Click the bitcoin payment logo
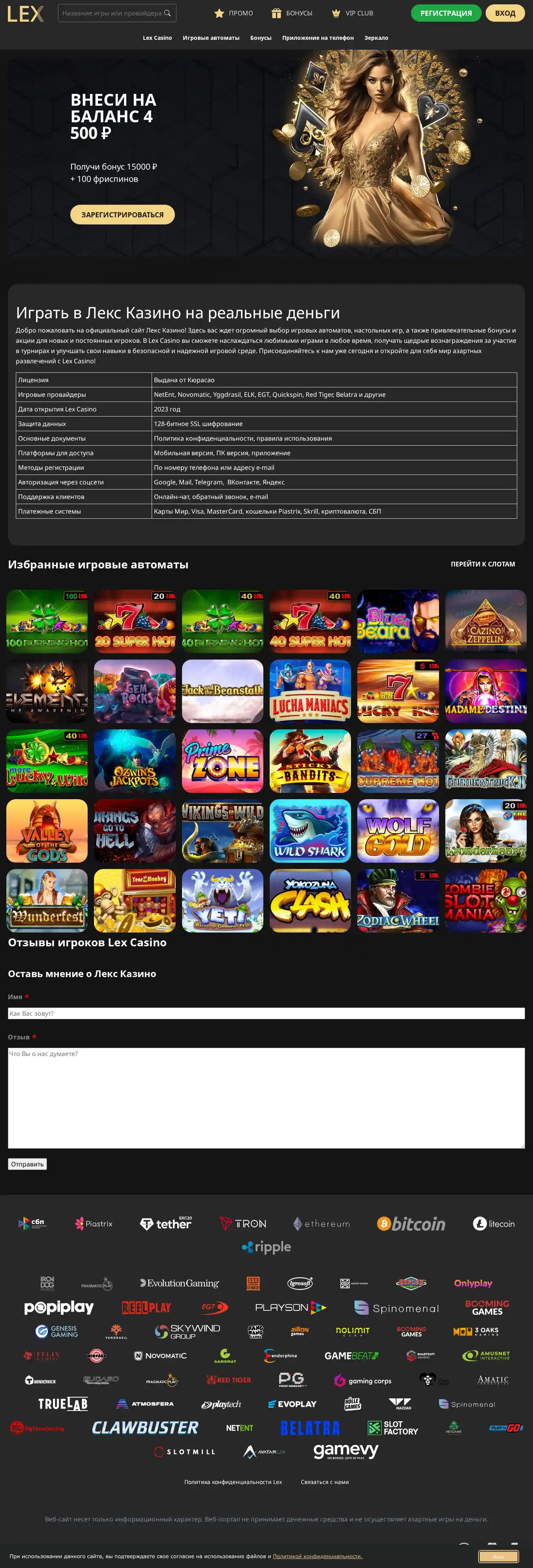Image resolution: width=533 pixels, height=1568 pixels. click(x=411, y=1224)
